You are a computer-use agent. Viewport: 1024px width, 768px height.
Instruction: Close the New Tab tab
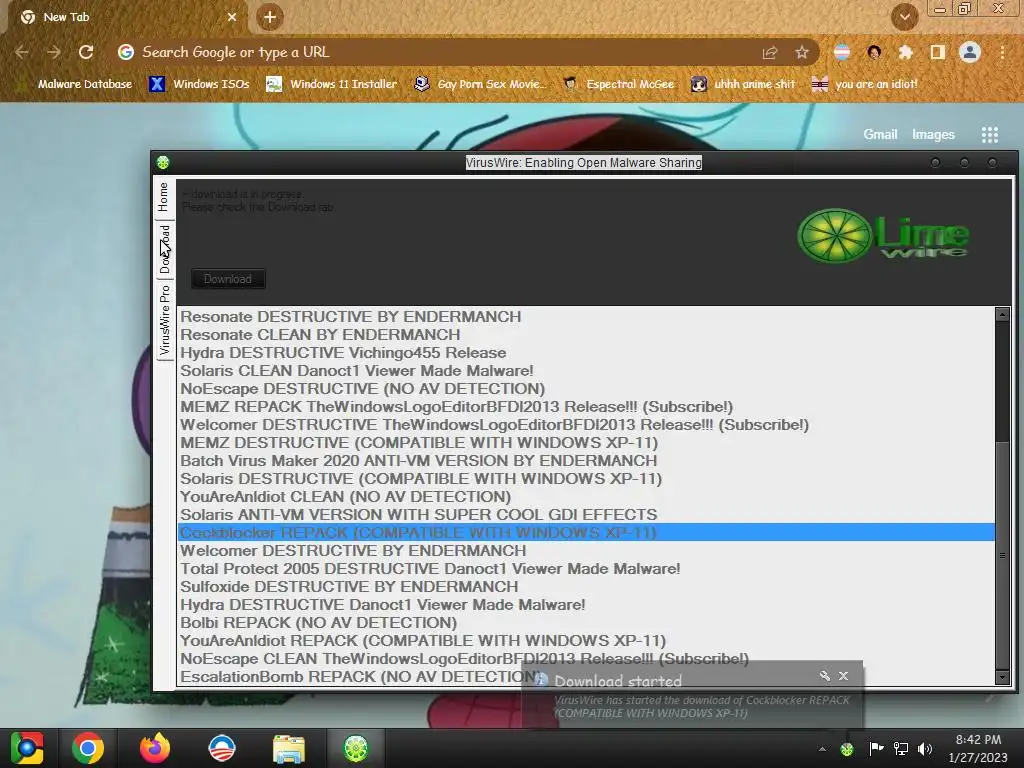232,18
